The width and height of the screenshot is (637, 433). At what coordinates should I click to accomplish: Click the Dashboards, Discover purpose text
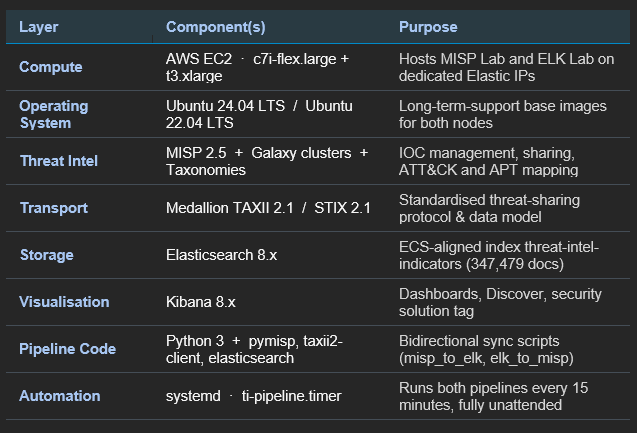click(500, 302)
